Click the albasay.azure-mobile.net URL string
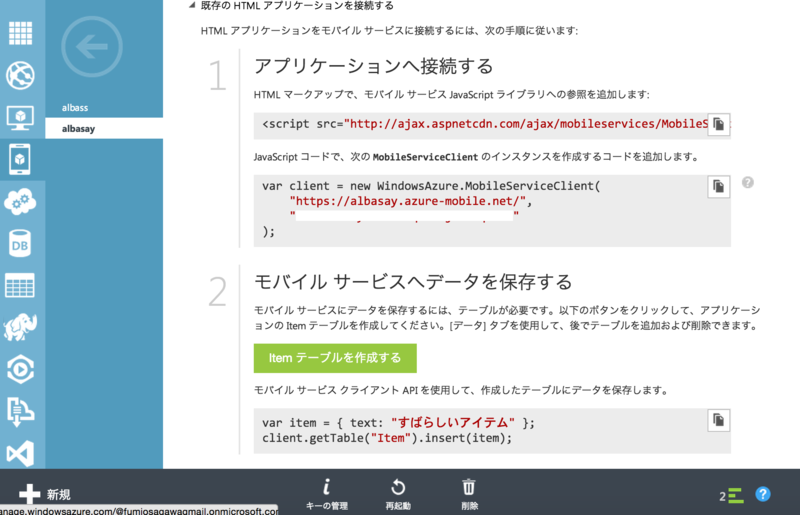 (408, 201)
